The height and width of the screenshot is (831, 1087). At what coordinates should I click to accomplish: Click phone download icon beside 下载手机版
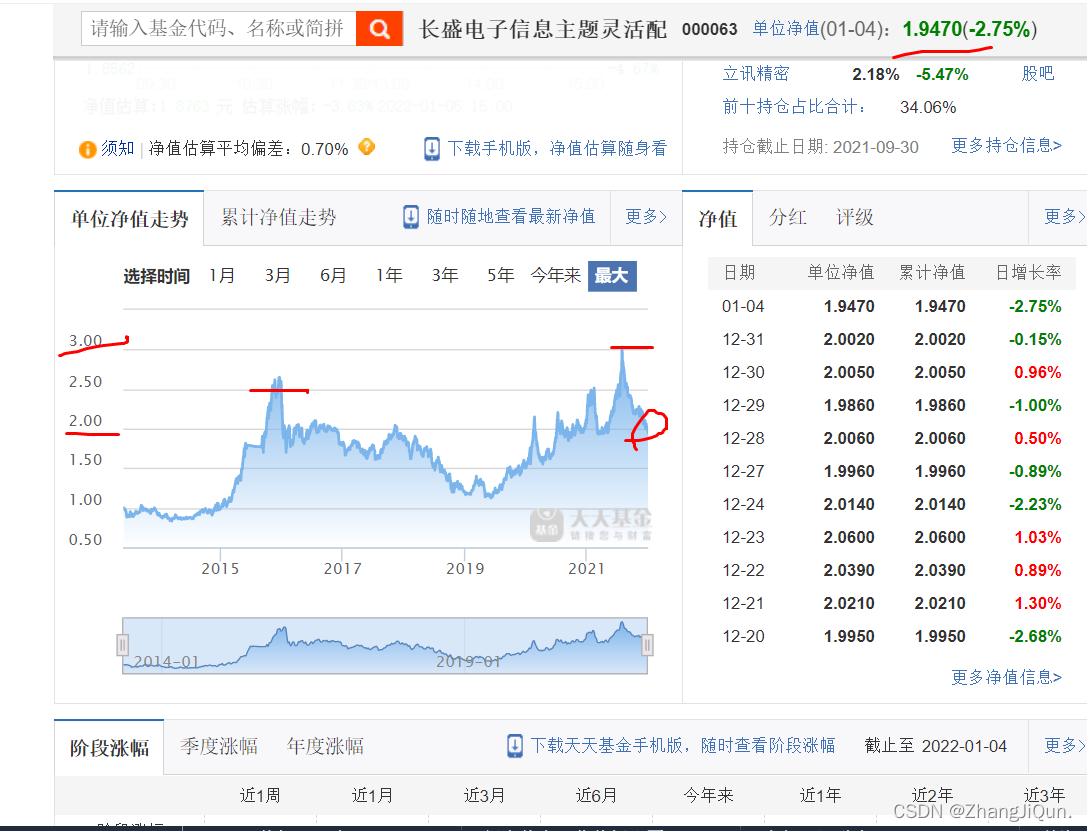coord(431,148)
